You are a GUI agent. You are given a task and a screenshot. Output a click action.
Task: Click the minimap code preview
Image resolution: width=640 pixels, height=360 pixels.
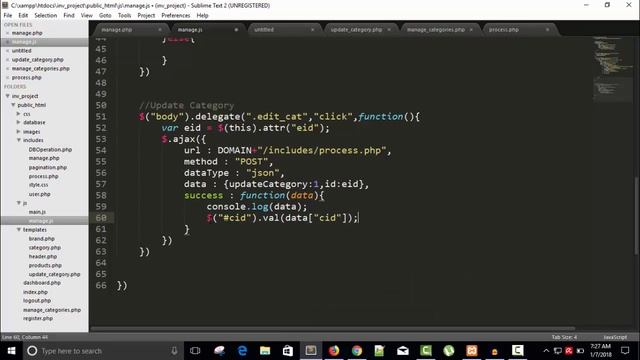coord(612,69)
